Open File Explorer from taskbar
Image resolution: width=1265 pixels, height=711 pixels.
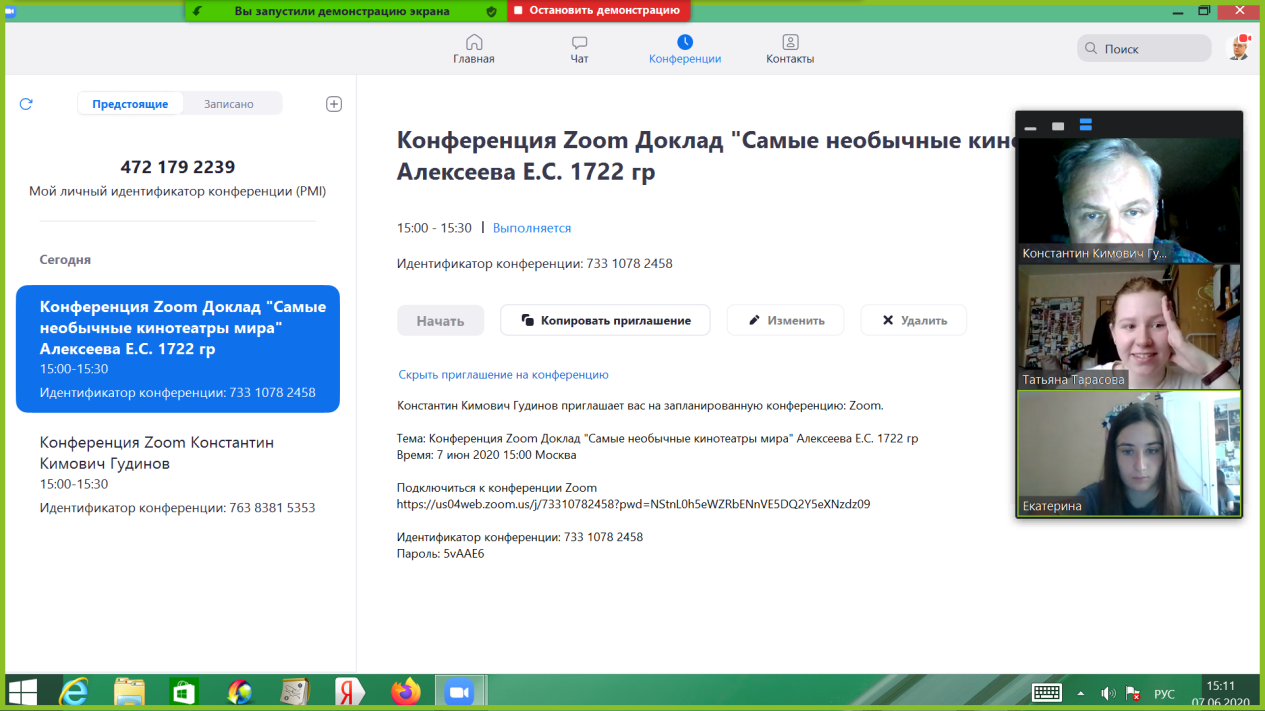[x=129, y=692]
